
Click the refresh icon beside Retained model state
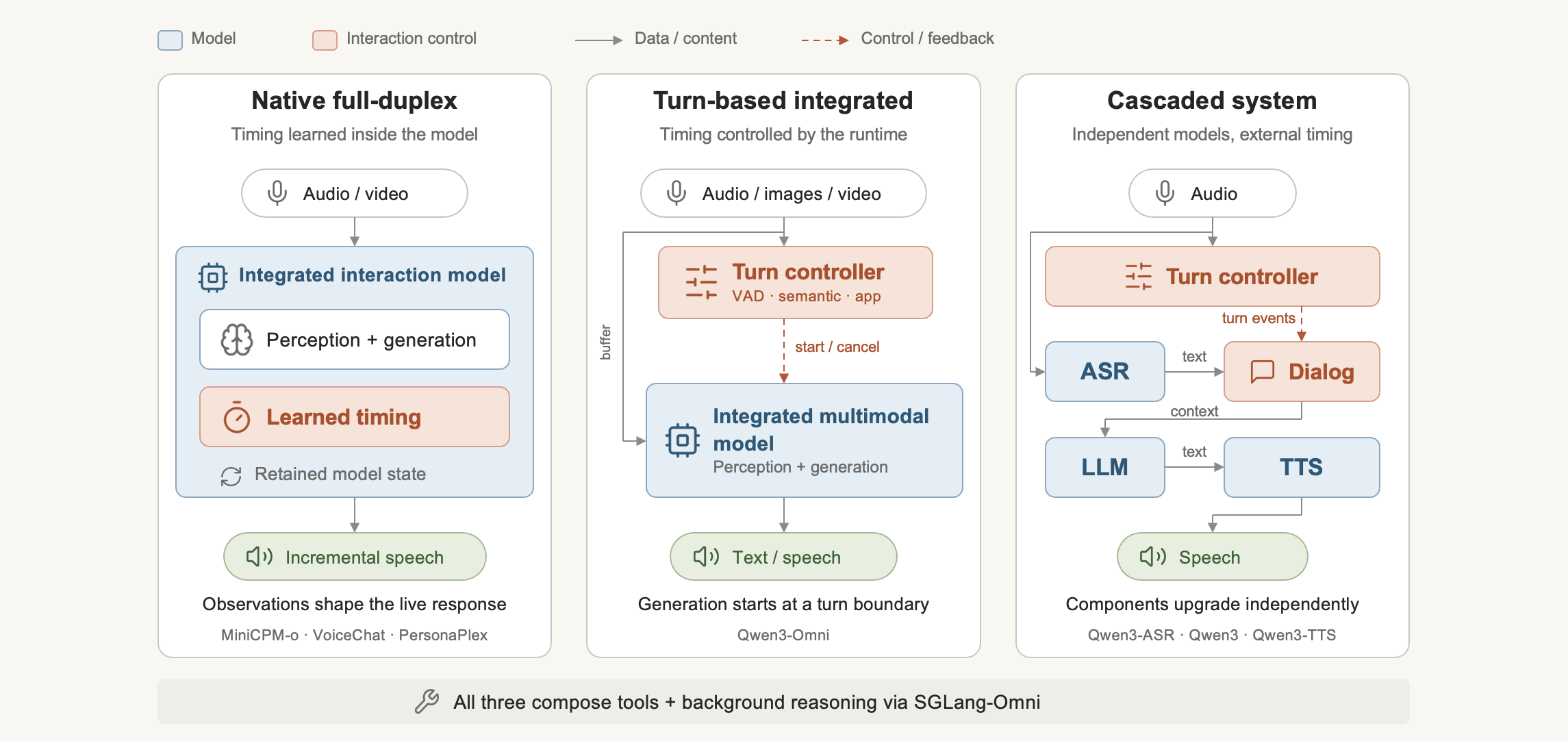(231, 476)
